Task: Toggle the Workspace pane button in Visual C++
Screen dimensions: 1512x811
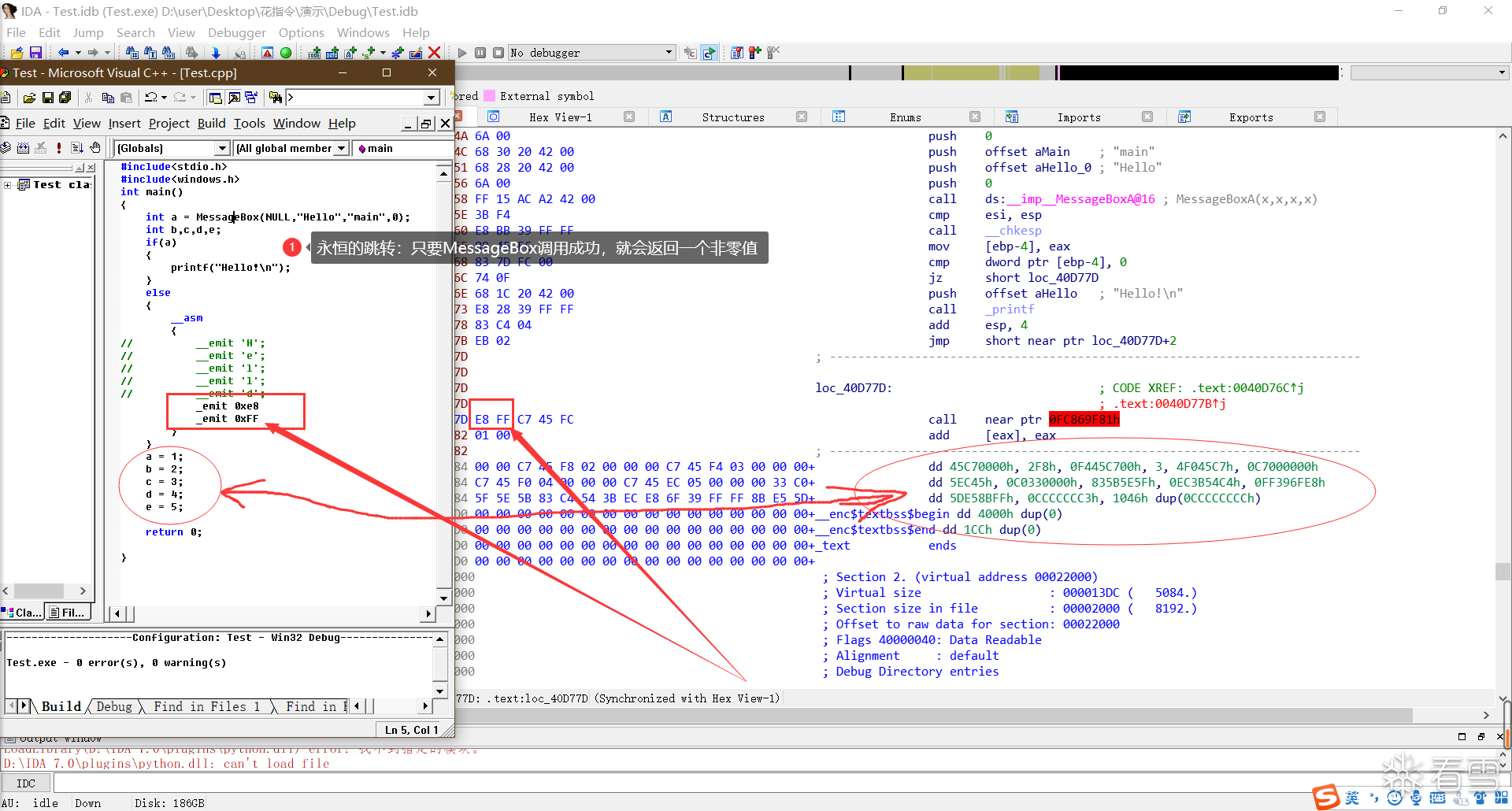Action: point(215,98)
